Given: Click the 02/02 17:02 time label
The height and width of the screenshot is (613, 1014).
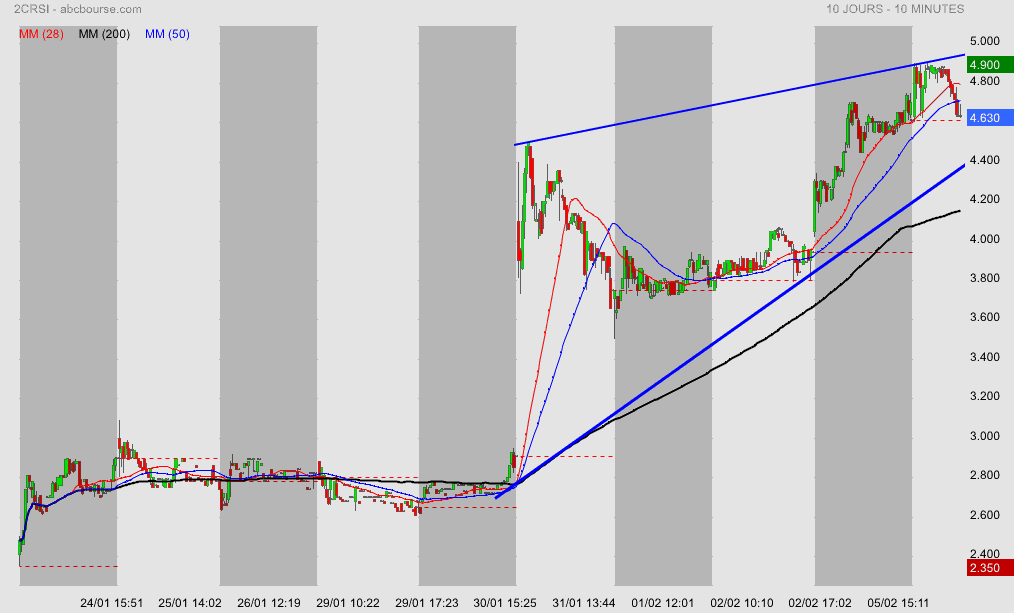Looking at the screenshot, I should [x=820, y=603].
